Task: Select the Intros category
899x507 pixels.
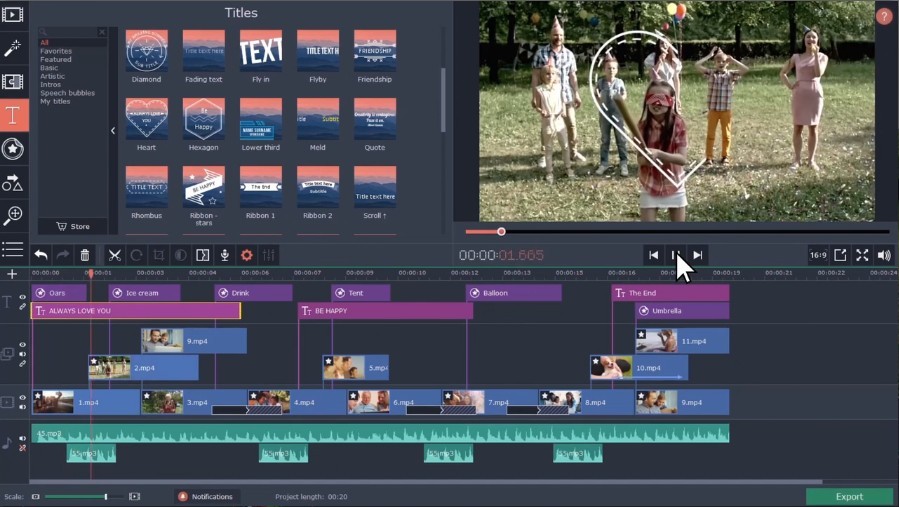Action: click(x=50, y=84)
